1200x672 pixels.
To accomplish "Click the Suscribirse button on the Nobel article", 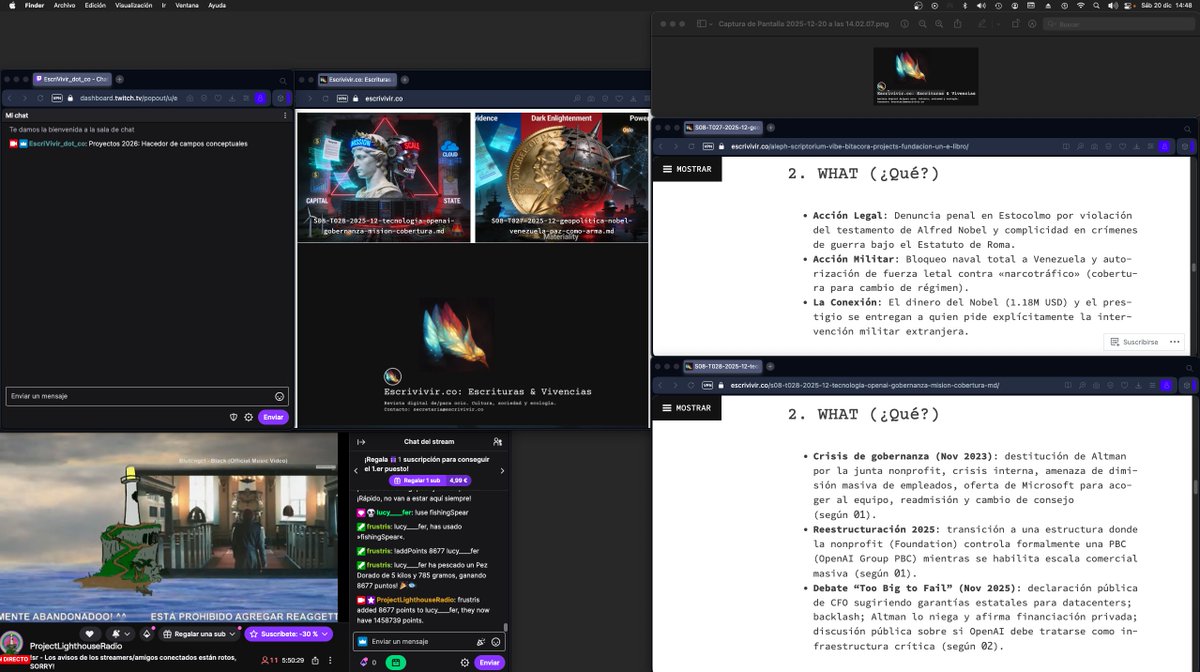I will pos(1133,342).
